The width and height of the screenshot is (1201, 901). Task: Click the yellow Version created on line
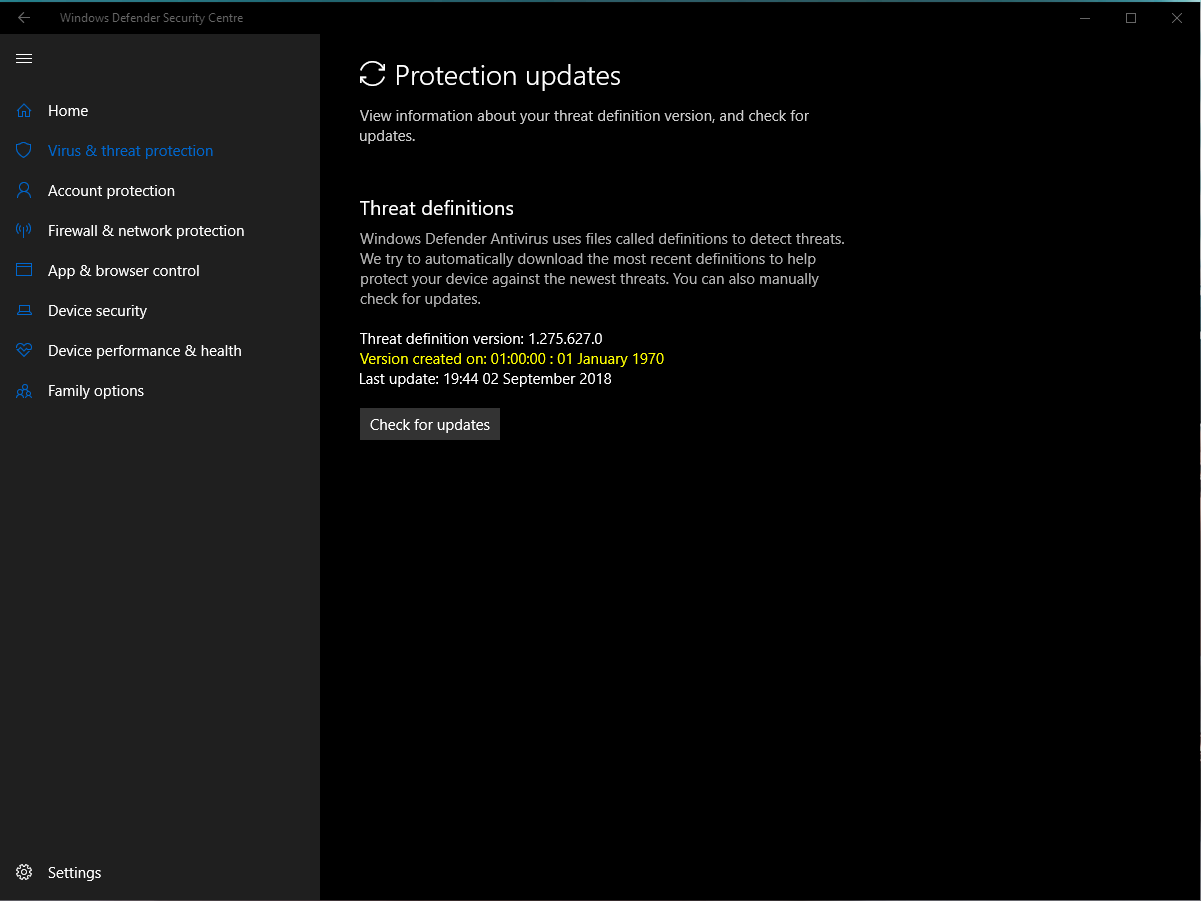[x=512, y=359]
